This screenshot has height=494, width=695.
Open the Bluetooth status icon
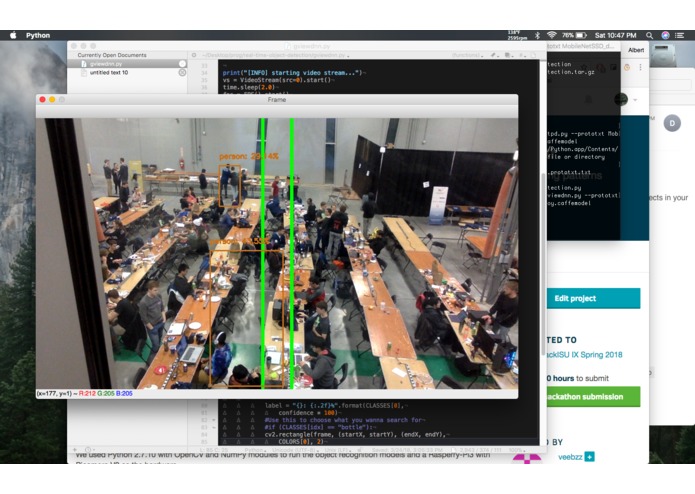point(537,35)
